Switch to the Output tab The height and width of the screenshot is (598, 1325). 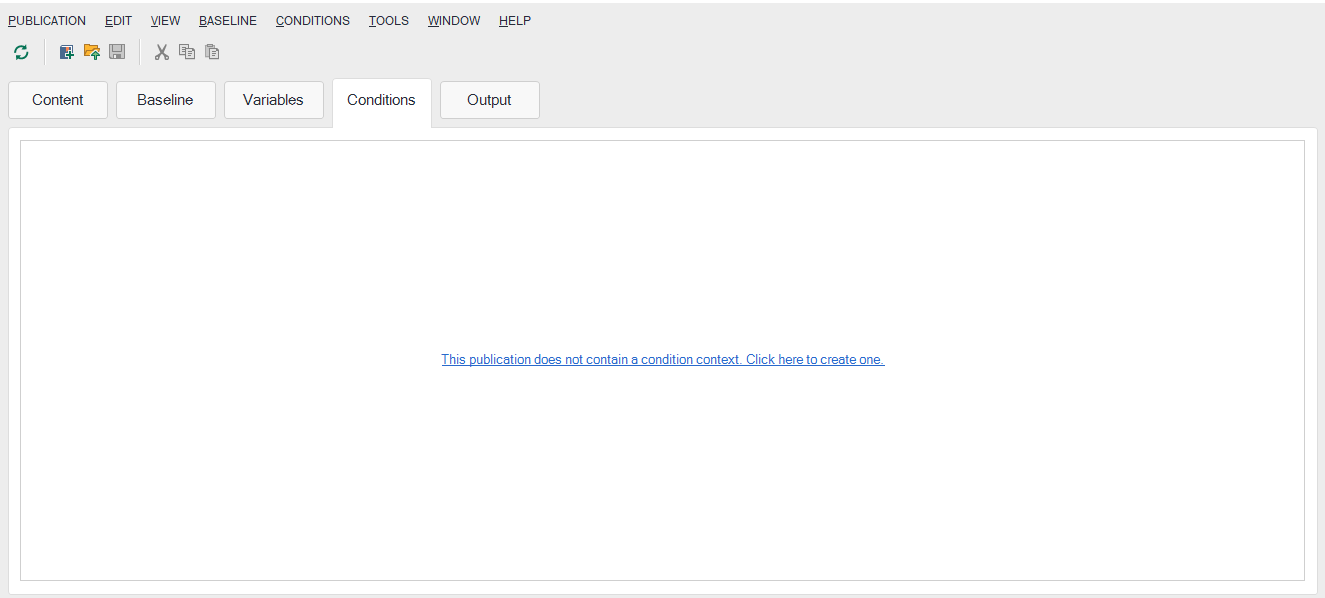[490, 100]
